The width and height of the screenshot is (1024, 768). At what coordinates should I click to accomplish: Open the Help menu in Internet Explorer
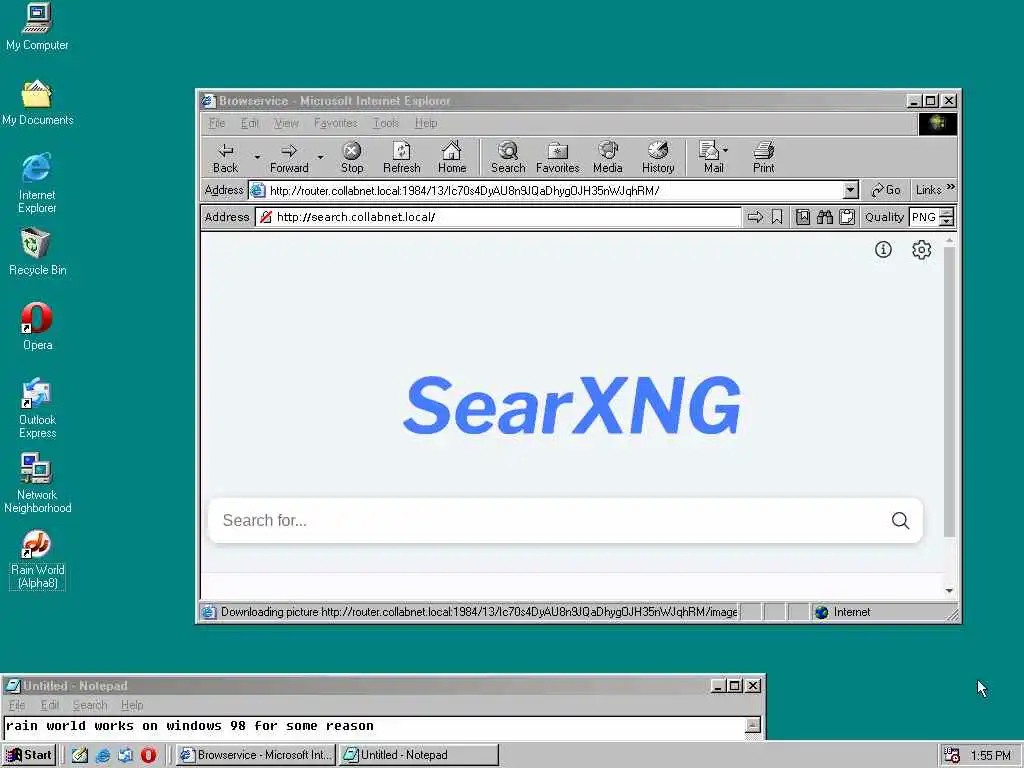coord(426,123)
